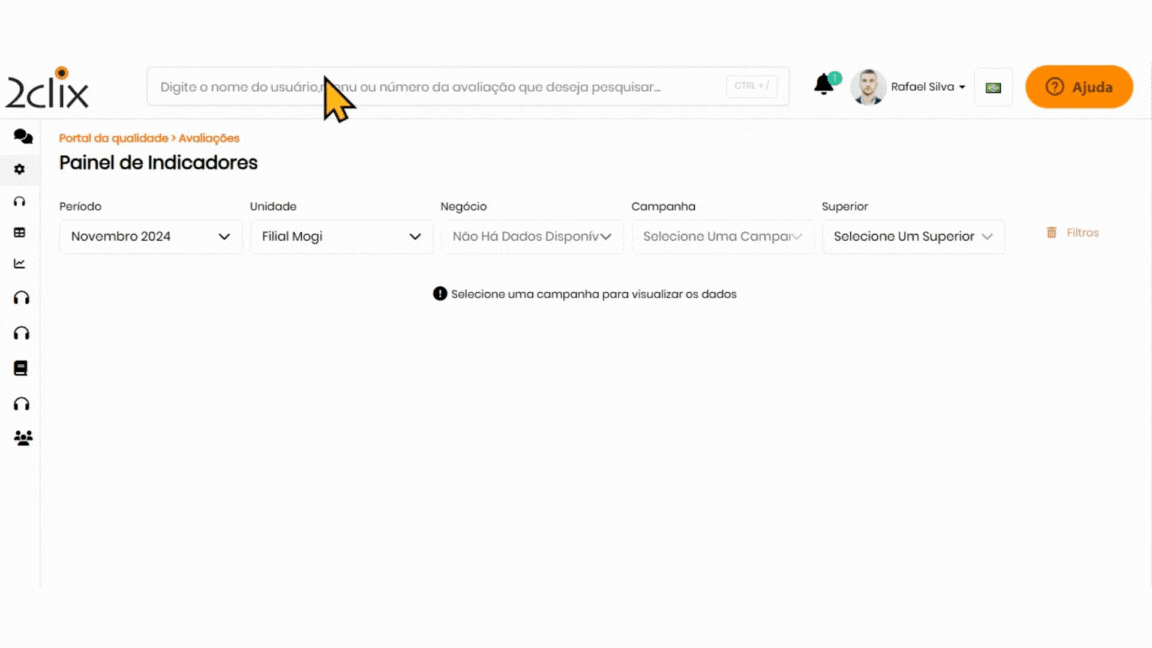
Task: Expand the Unidade dropdown showing Filial Mogi
Action: tap(341, 237)
